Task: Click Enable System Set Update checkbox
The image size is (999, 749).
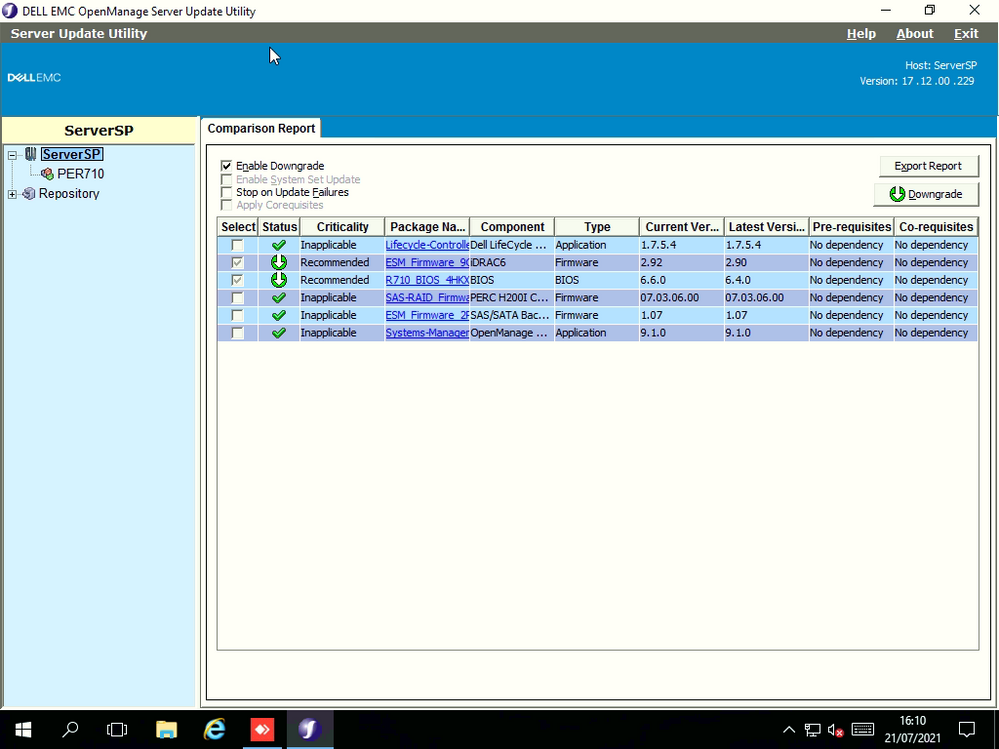Action: [226, 180]
